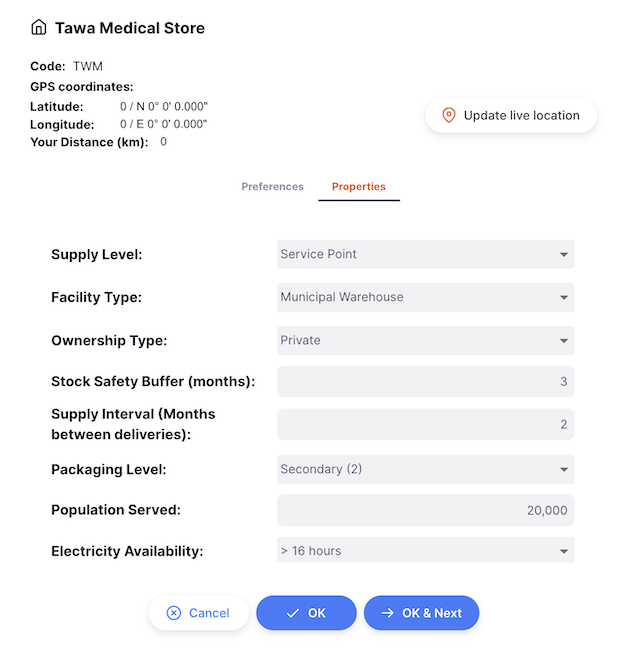Viewport: 644px width, 648px height.
Task: Focus the Stock Safety Buffer field
Action: [425, 381]
